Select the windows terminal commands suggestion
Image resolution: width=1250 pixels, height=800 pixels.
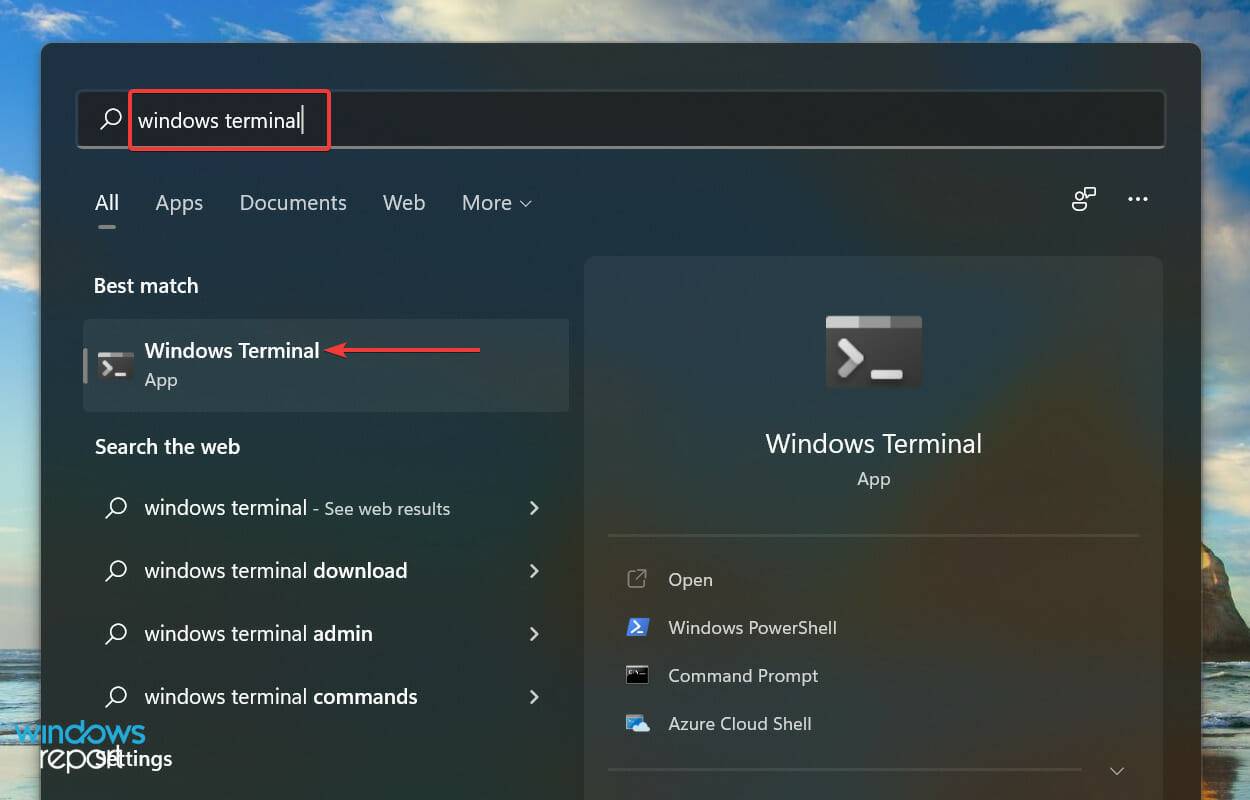coord(283,697)
